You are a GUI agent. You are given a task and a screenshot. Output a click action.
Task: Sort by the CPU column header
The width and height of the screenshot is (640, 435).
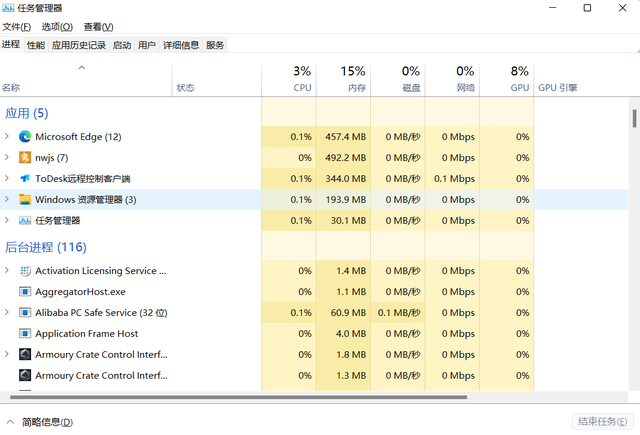[289, 79]
